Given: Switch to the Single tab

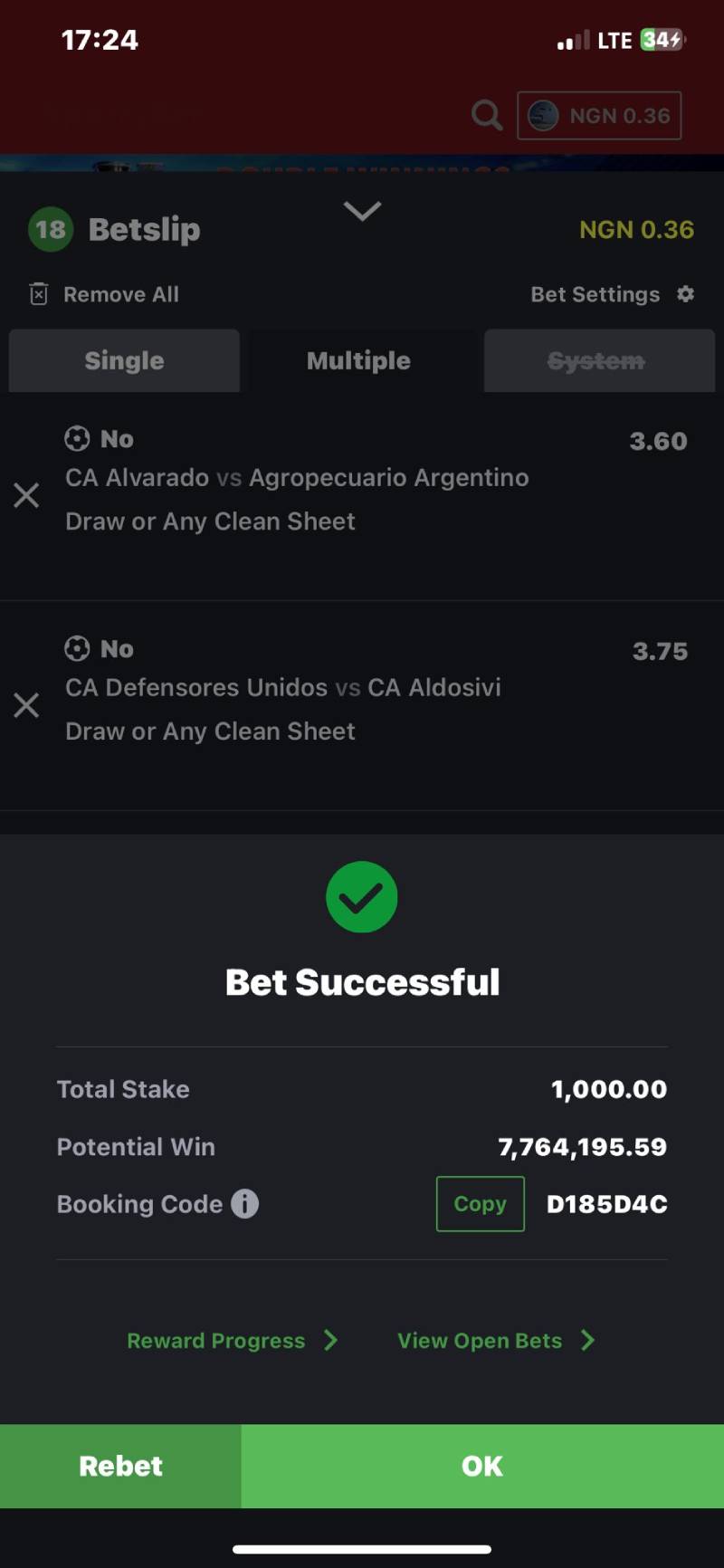Looking at the screenshot, I should coord(124,360).
